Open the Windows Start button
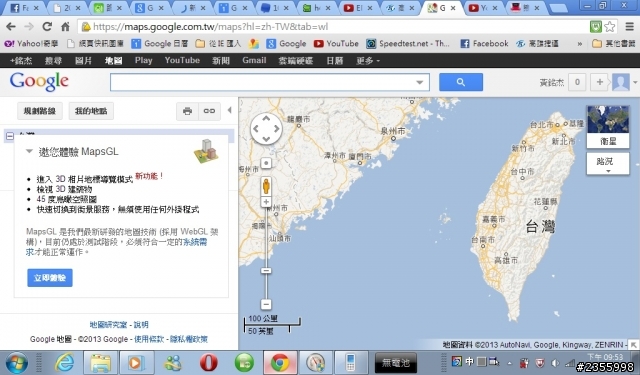The image size is (640, 375). (x=16, y=362)
